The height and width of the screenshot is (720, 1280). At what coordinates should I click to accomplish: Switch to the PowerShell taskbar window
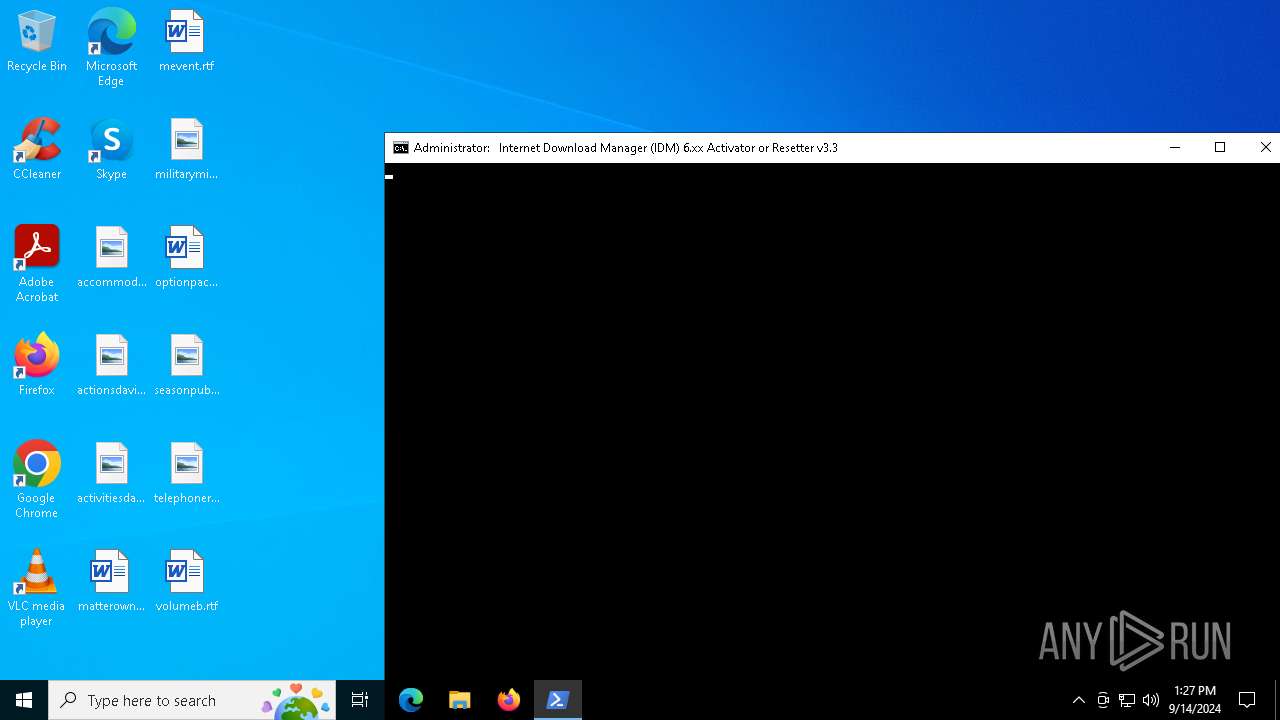pyautogui.click(x=558, y=700)
